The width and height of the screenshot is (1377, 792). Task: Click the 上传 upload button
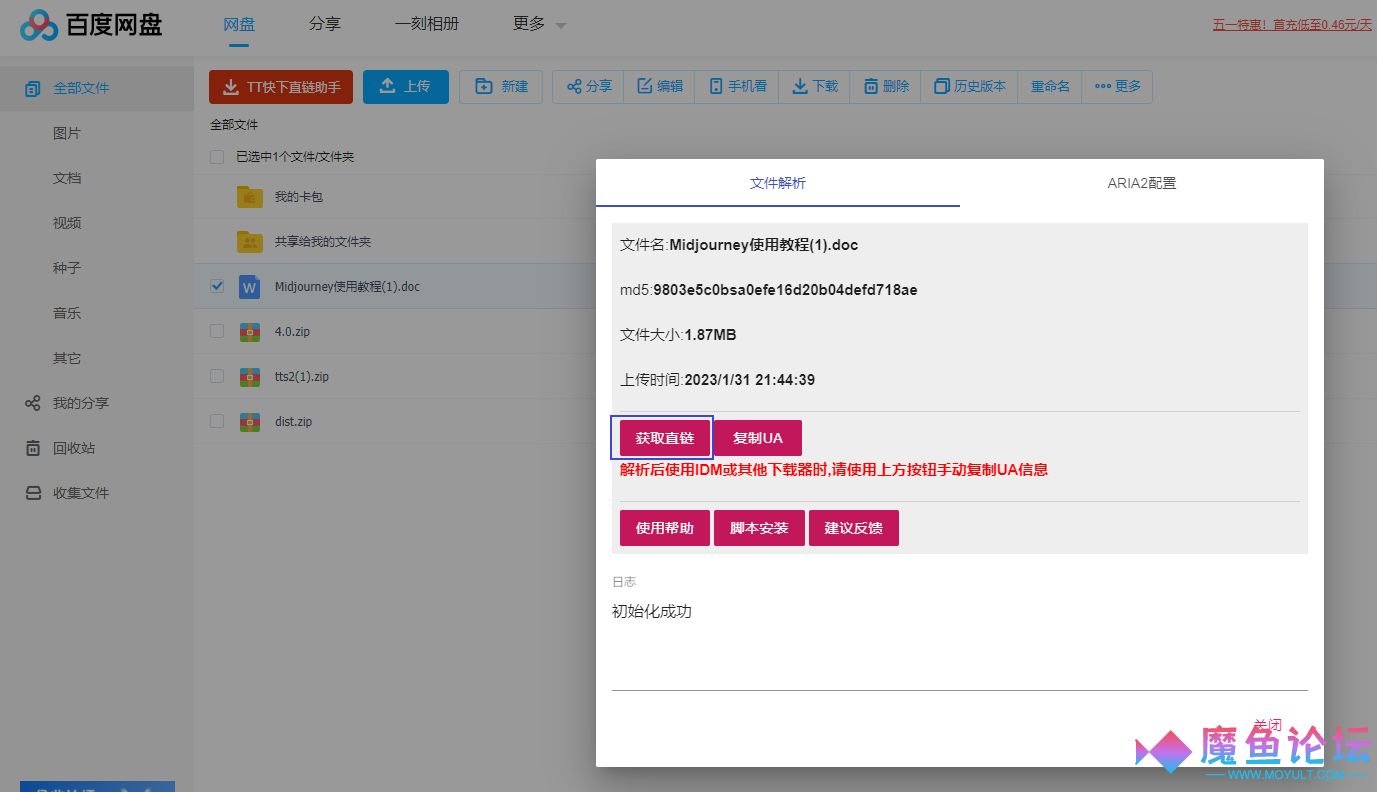point(405,87)
